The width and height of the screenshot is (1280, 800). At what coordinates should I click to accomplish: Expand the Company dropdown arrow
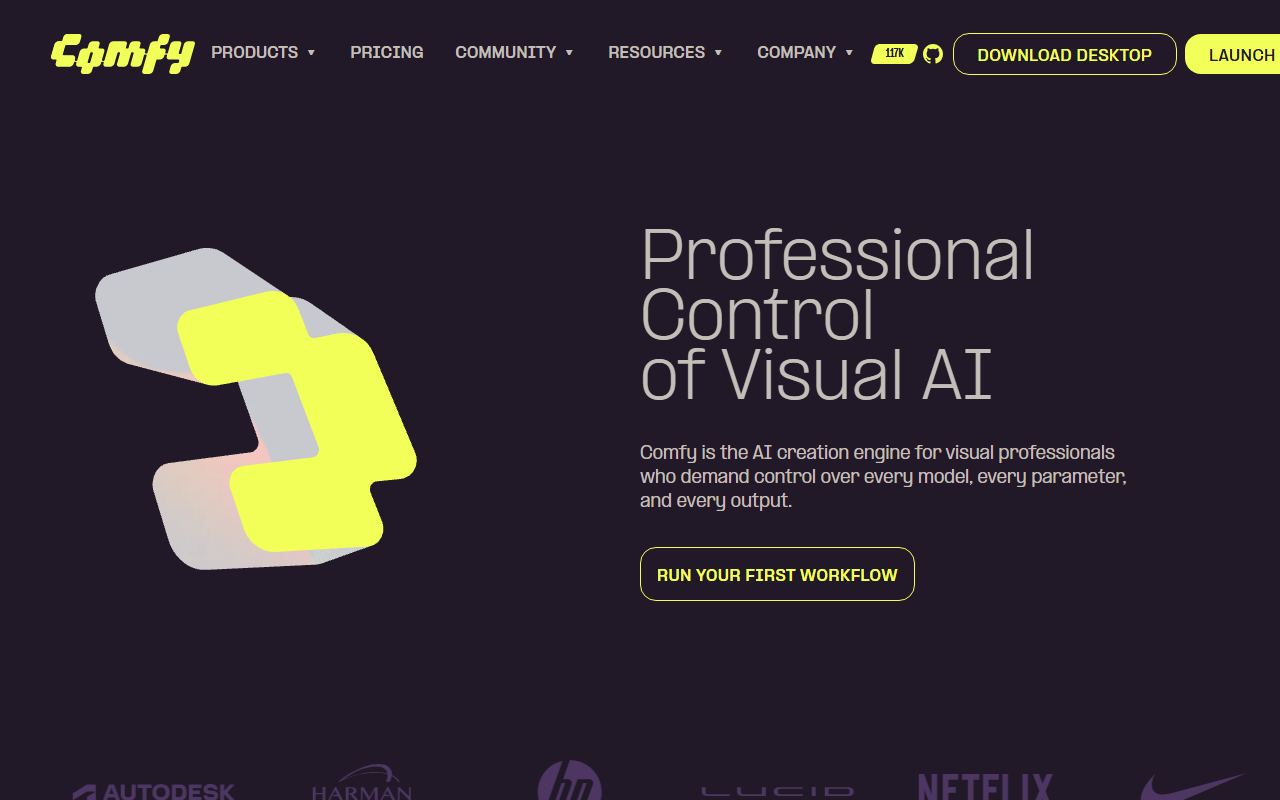click(x=849, y=53)
